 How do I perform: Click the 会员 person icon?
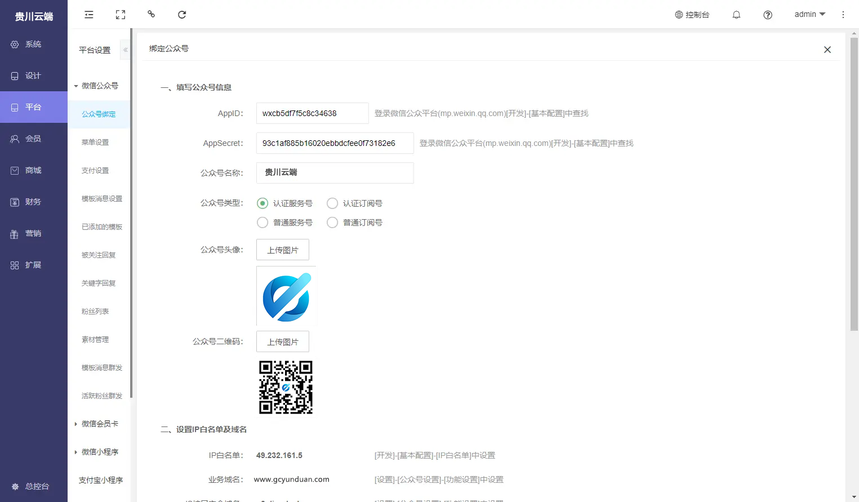coord(15,139)
